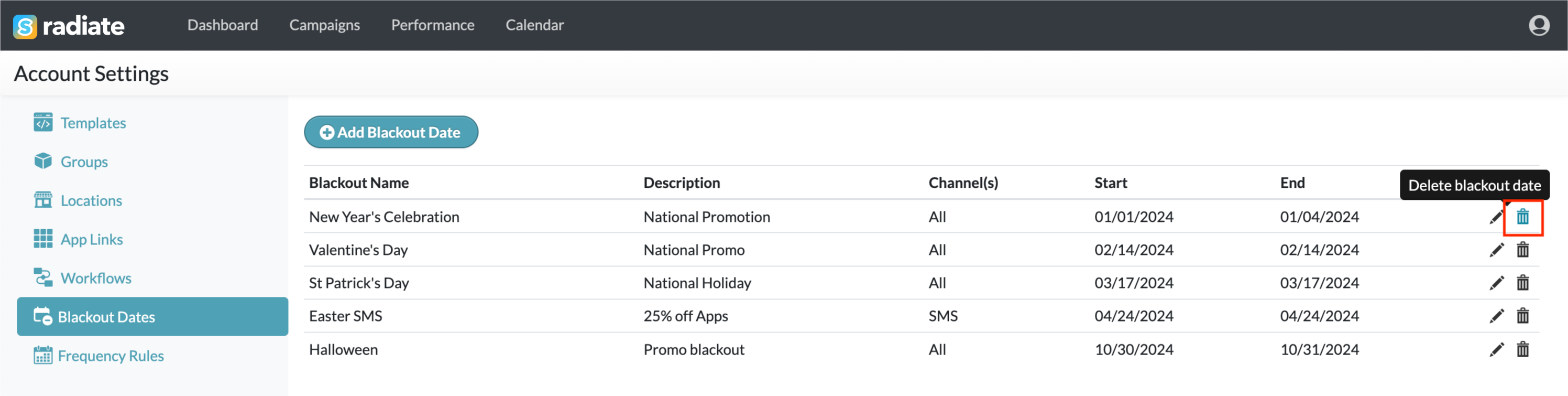The width and height of the screenshot is (1568, 396).
Task: Open the Campaigns menu
Action: click(x=324, y=25)
